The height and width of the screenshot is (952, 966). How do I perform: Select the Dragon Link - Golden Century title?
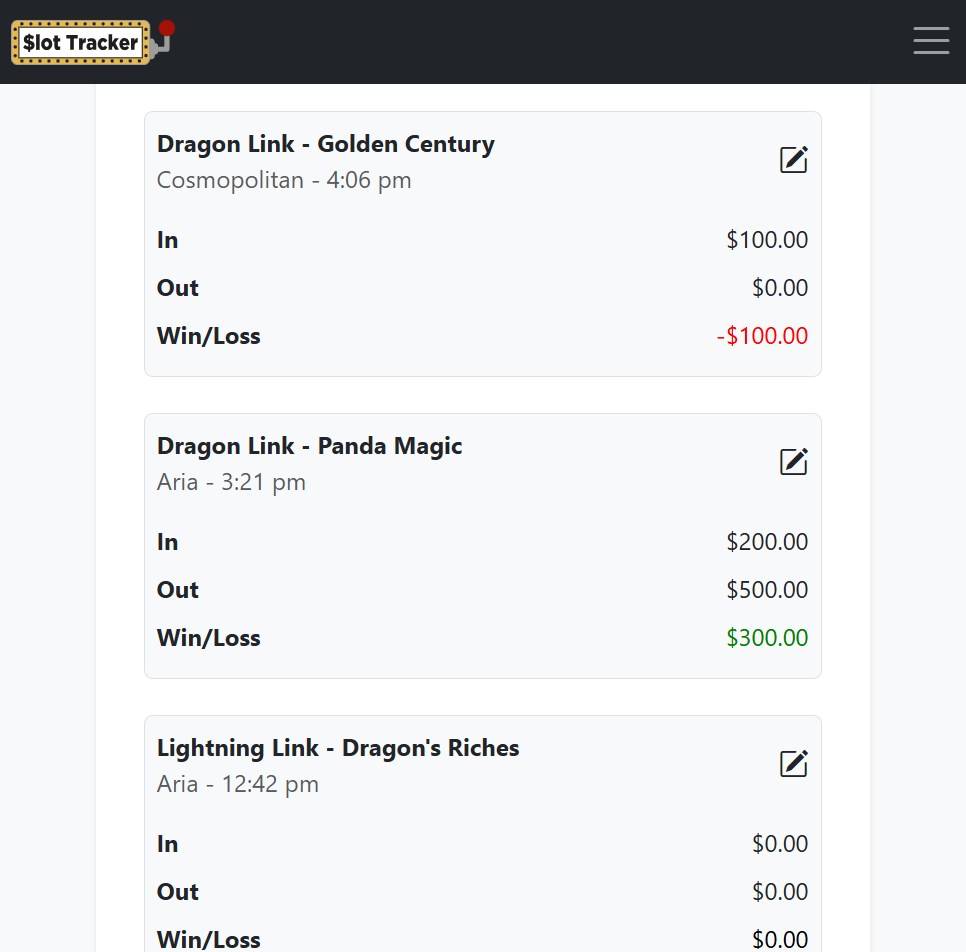(325, 144)
